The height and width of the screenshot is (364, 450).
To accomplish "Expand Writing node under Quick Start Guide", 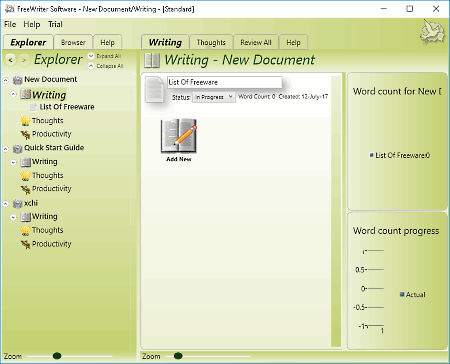I will (x=13, y=162).
